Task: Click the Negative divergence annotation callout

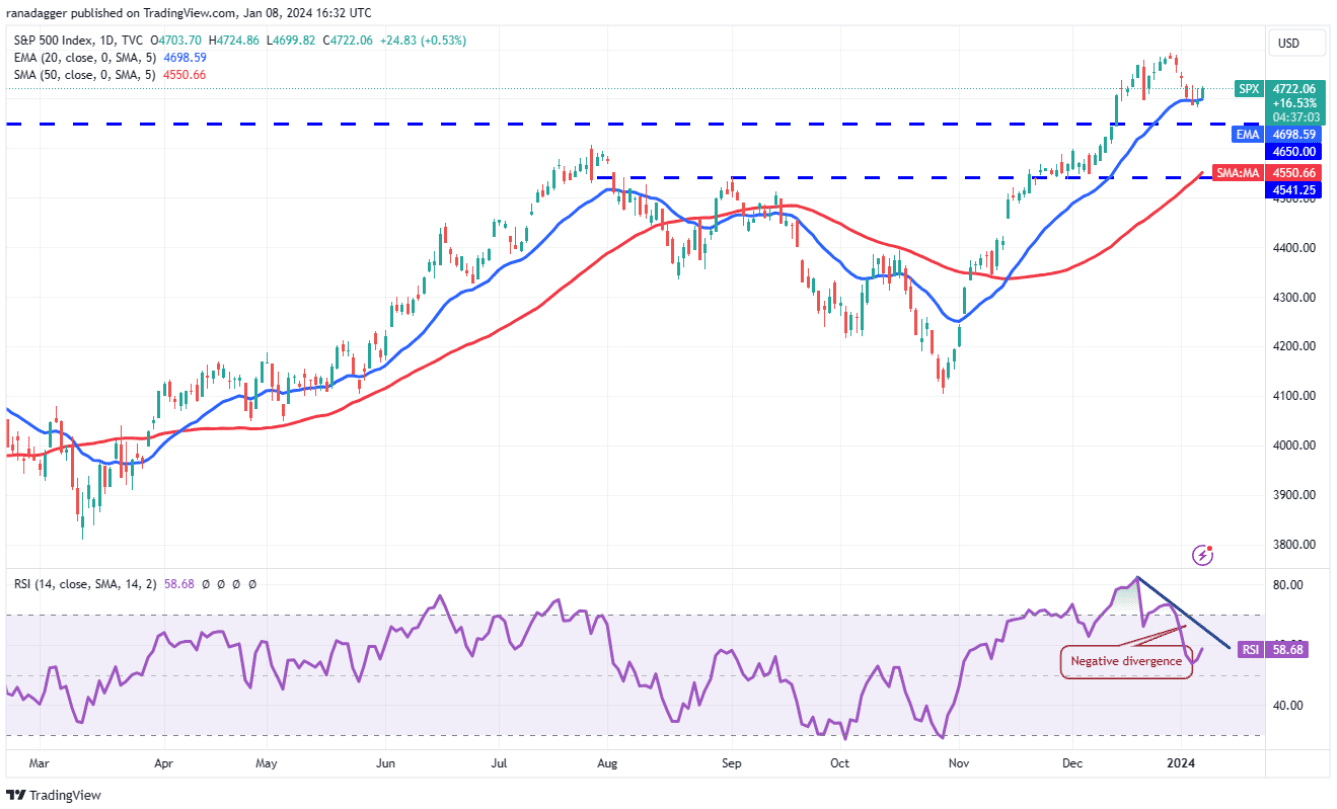Action: (x=1126, y=660)
